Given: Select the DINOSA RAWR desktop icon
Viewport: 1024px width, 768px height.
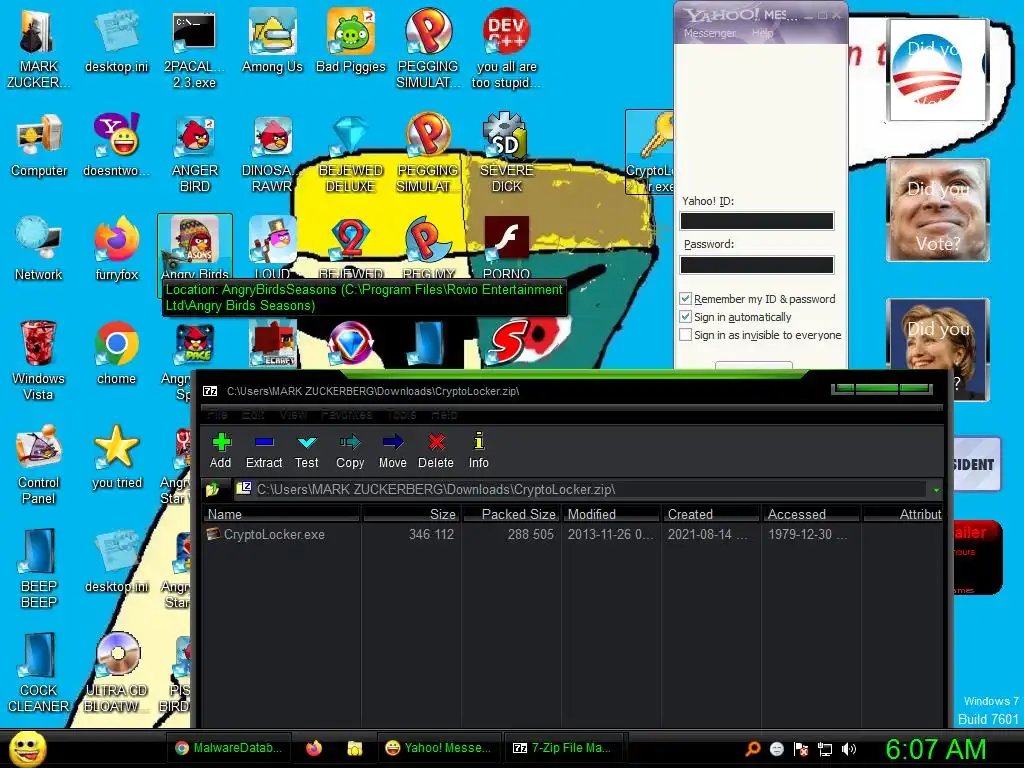Looking at the screenshot, I should pyautogui.click(x=270, y=154).
